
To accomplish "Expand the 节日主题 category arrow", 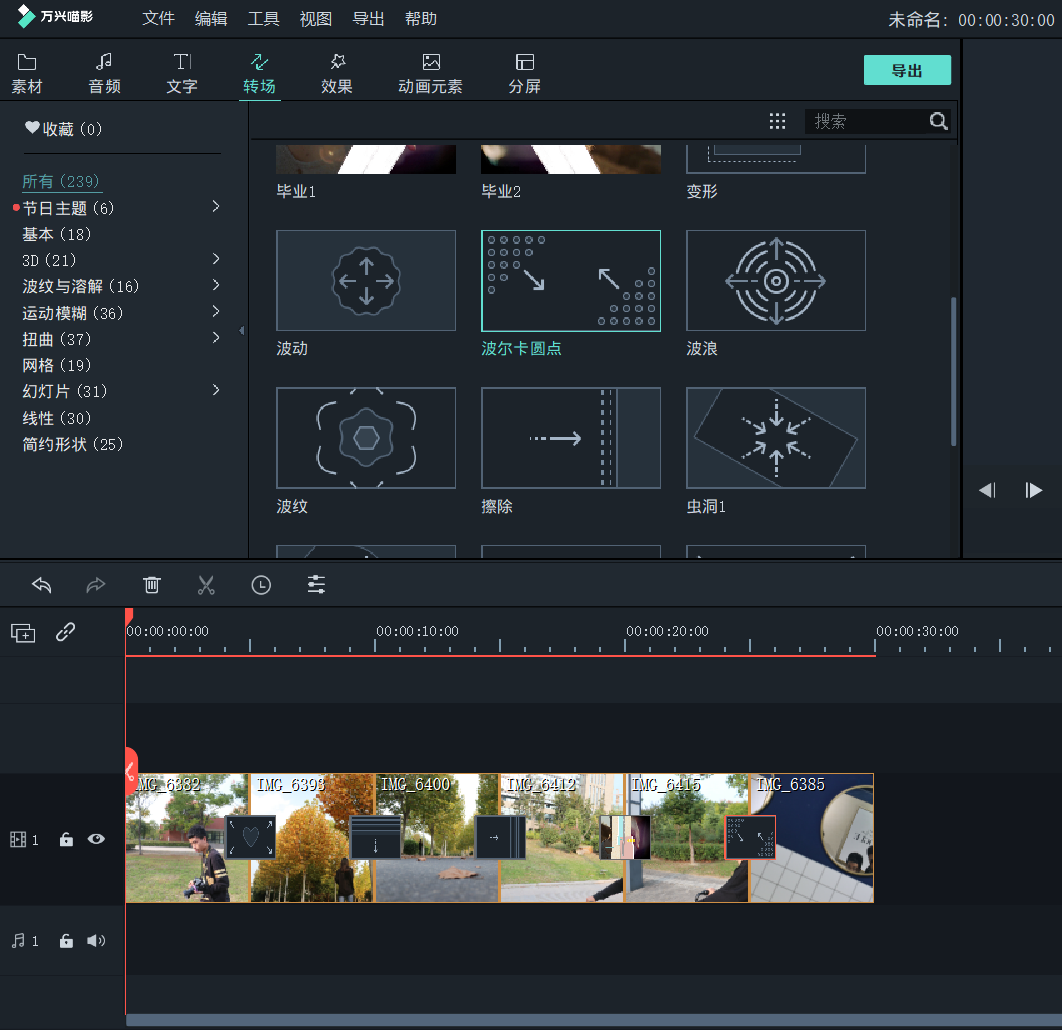I will [x=216, y=207].
